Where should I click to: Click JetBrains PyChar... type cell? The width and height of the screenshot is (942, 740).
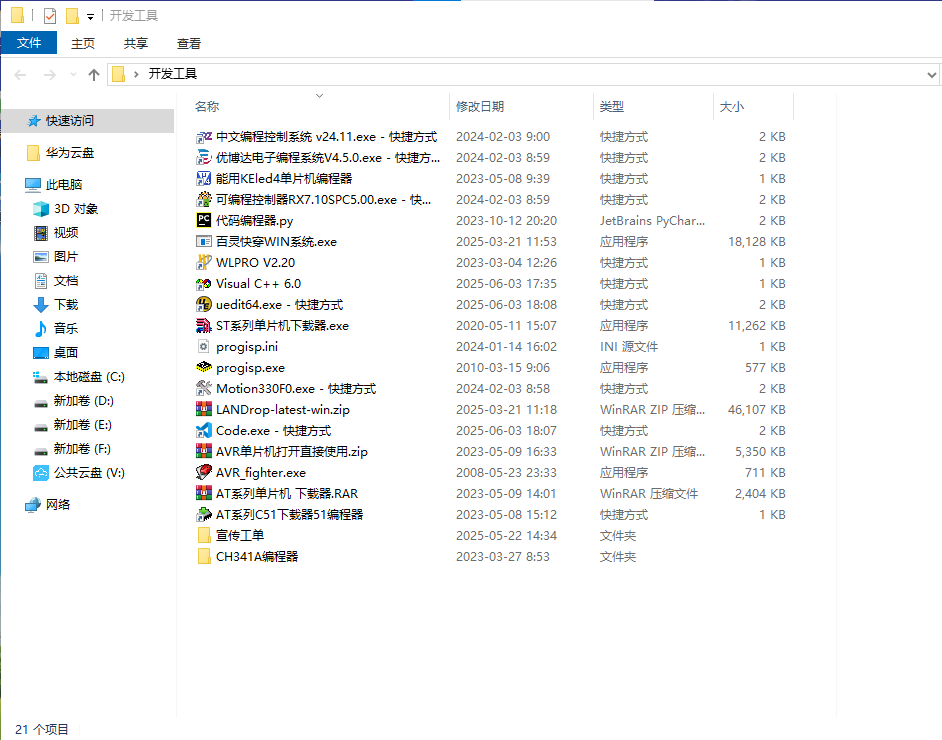[652, 220]
